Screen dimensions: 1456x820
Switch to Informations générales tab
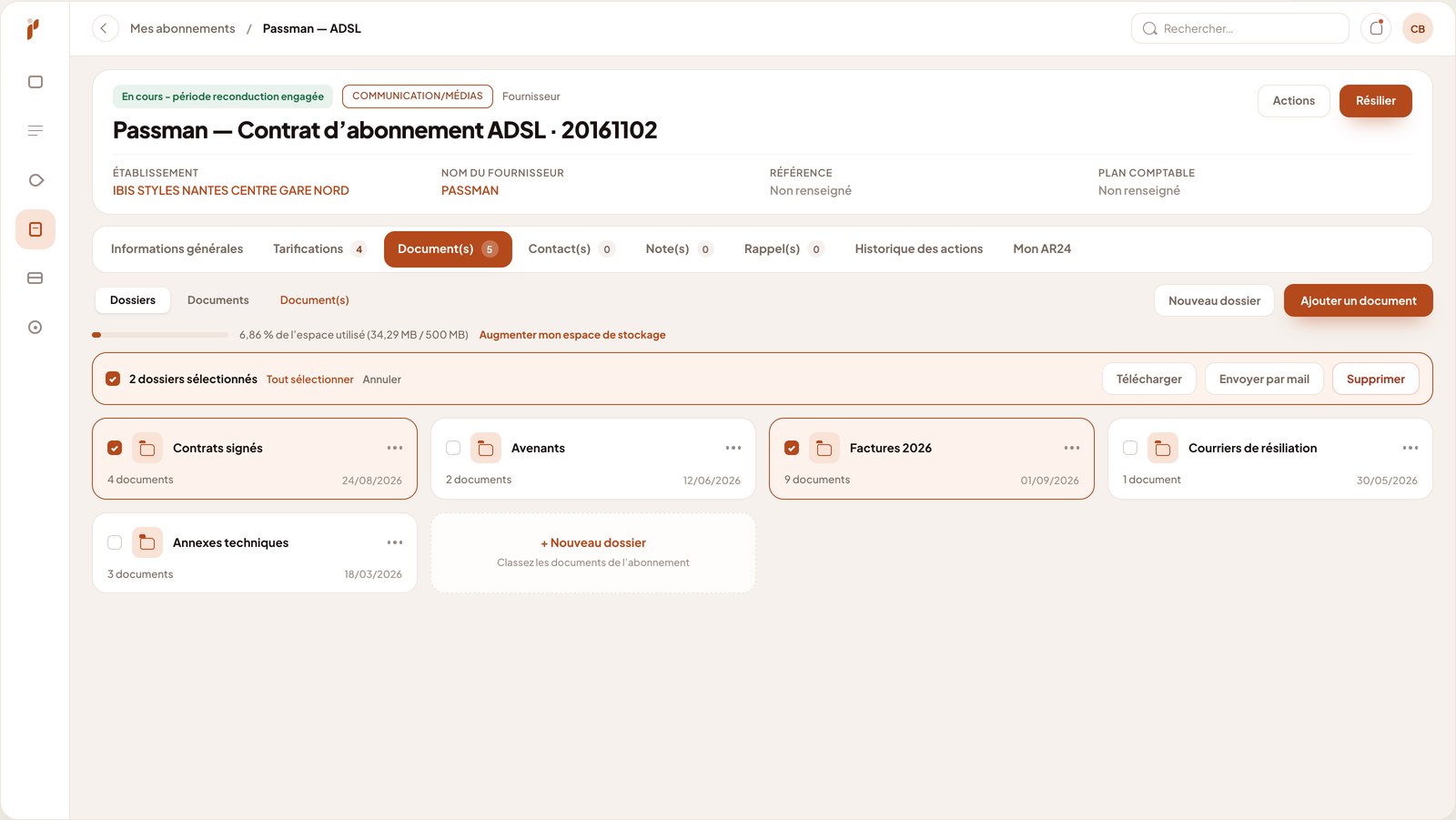tap(177, 249)
